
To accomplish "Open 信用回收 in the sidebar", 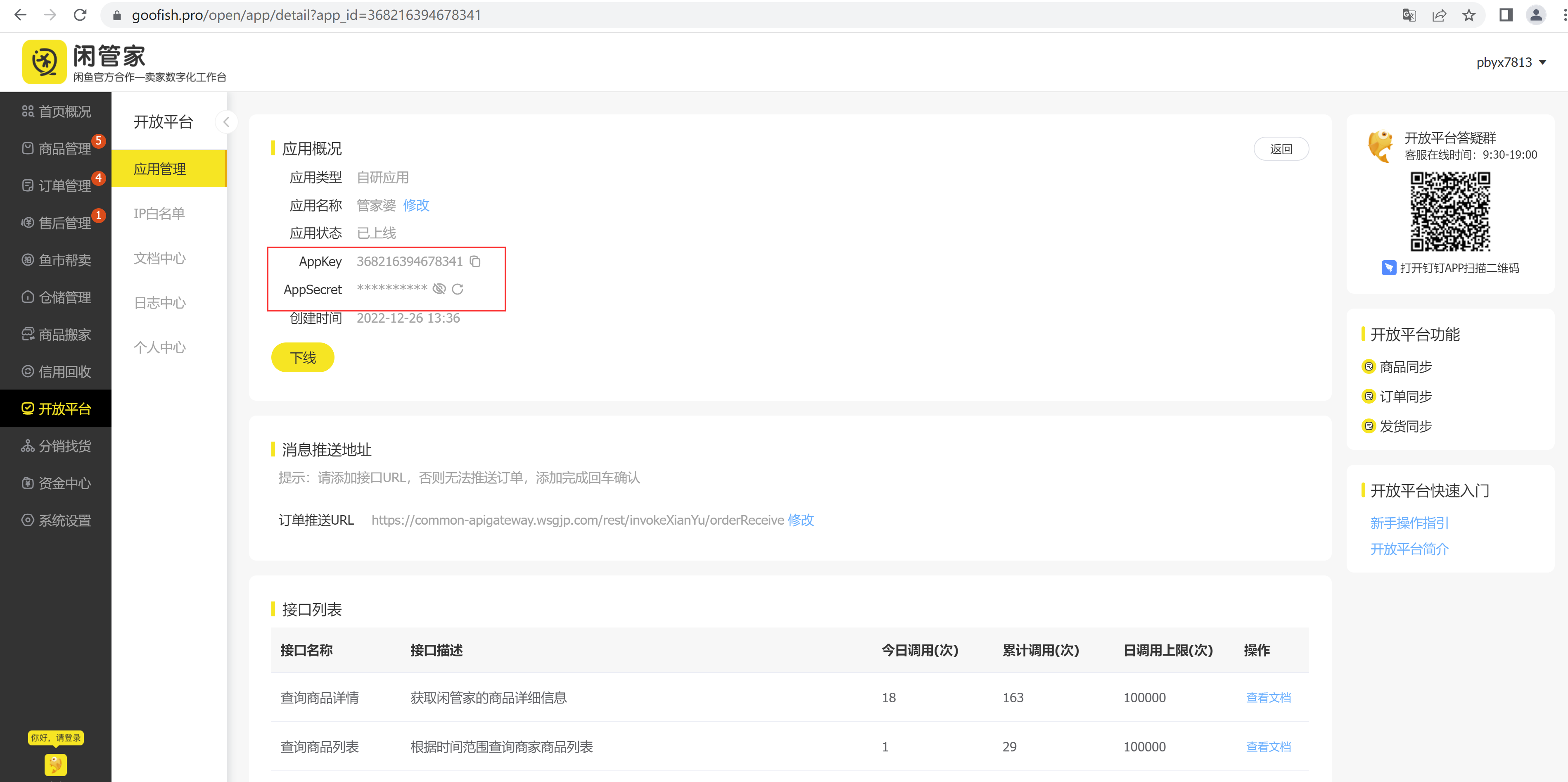I will tap(55, 371).
